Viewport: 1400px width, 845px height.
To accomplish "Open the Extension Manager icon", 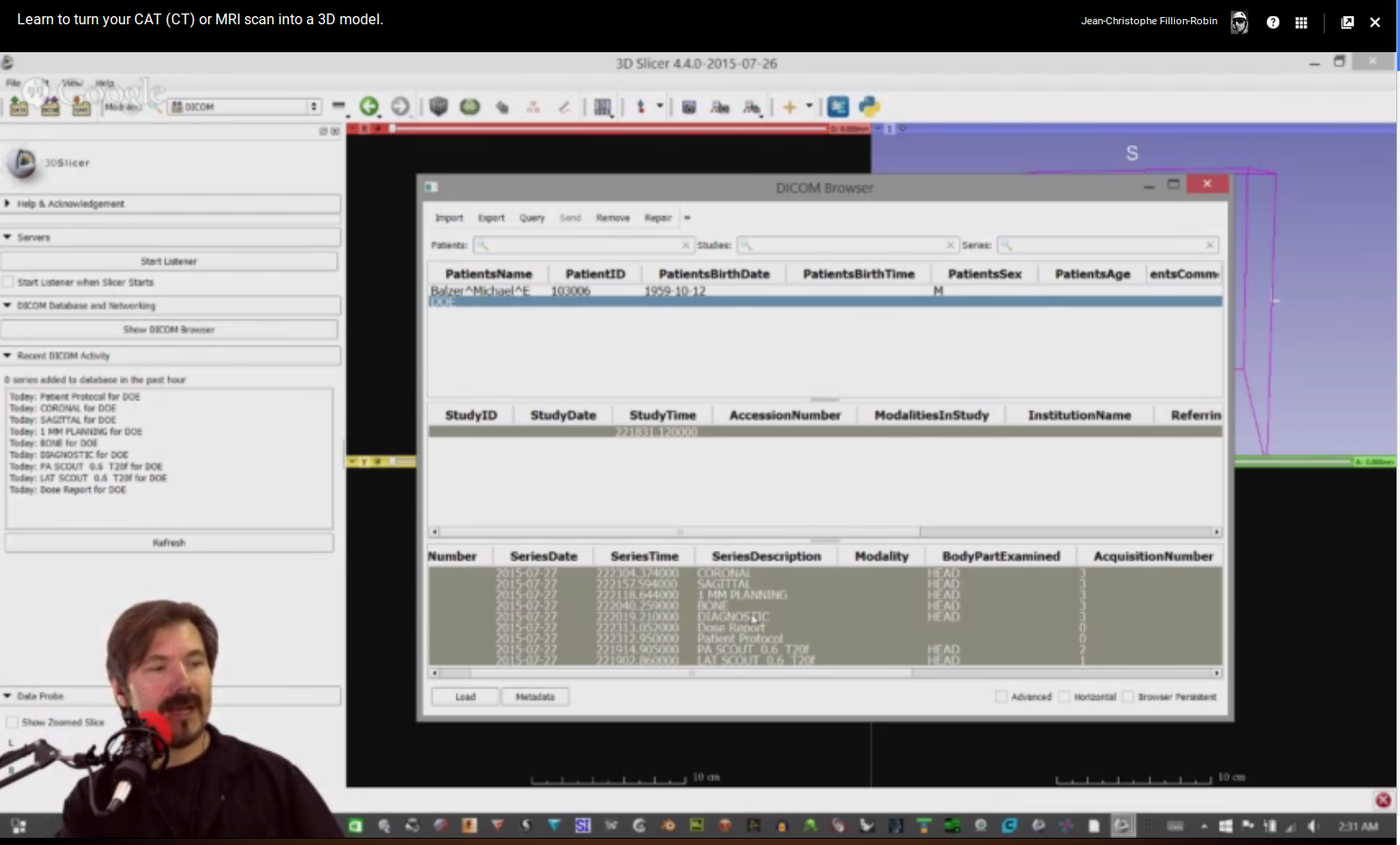I will click(838, 106).
